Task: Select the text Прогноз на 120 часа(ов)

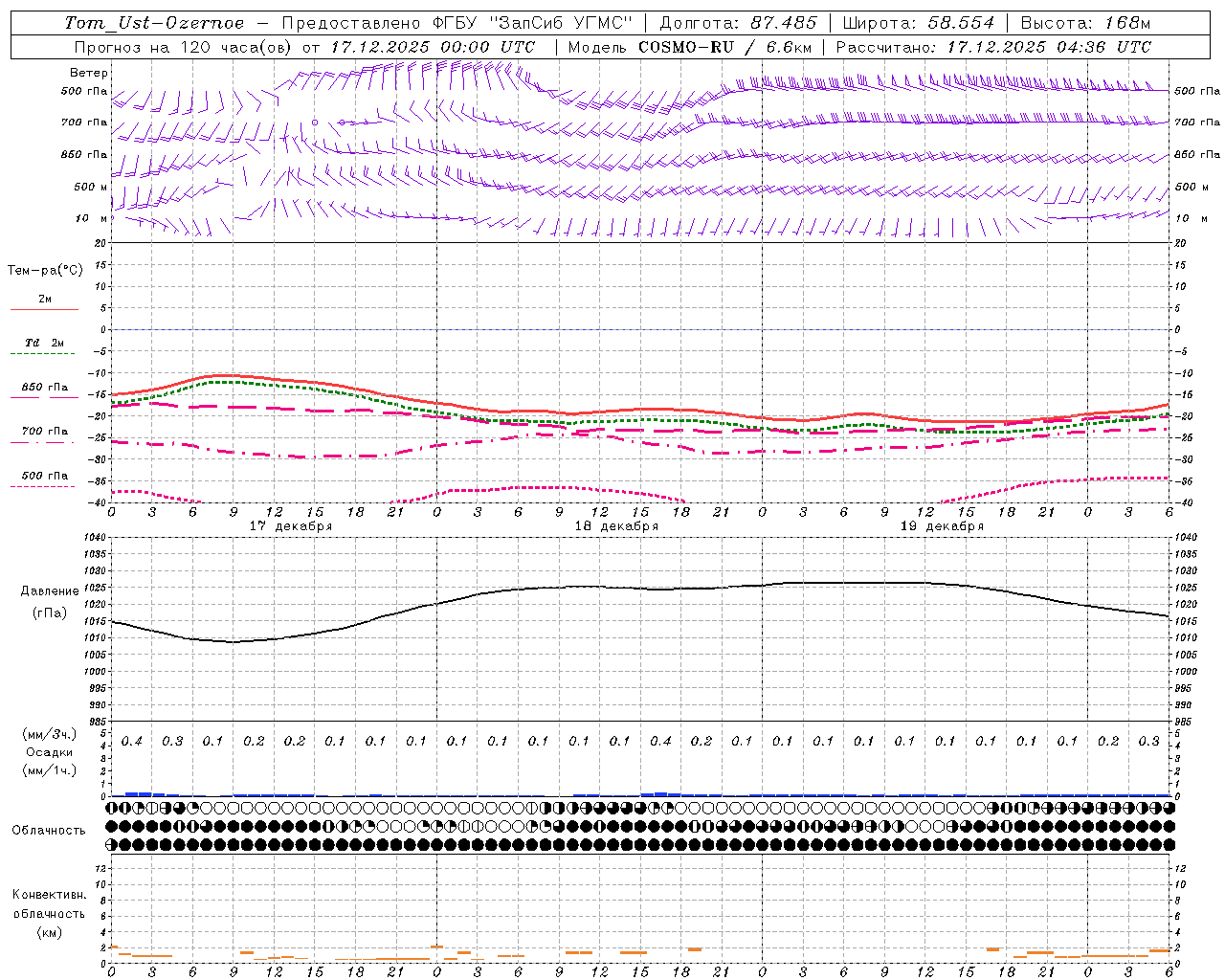Action: pos(185,47)
